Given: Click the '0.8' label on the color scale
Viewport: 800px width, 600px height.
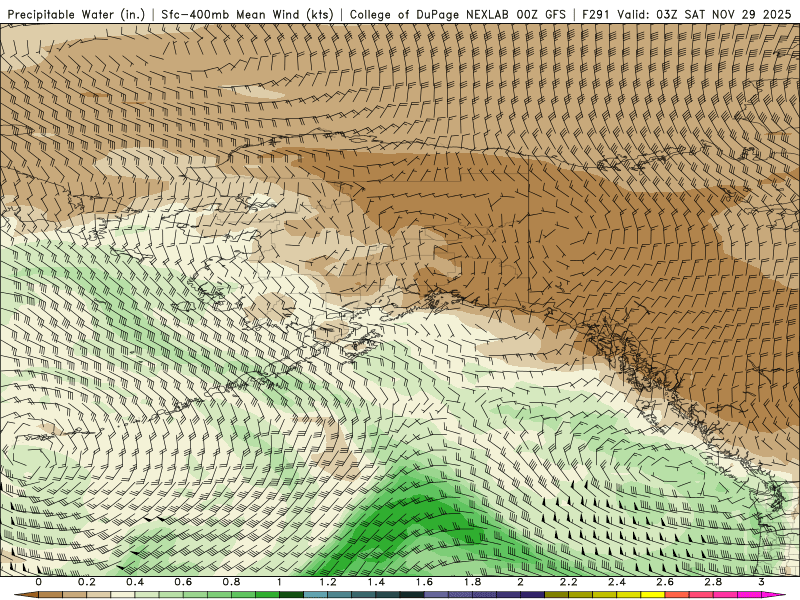Looking at the screenshot, I should tap(231, 582).
